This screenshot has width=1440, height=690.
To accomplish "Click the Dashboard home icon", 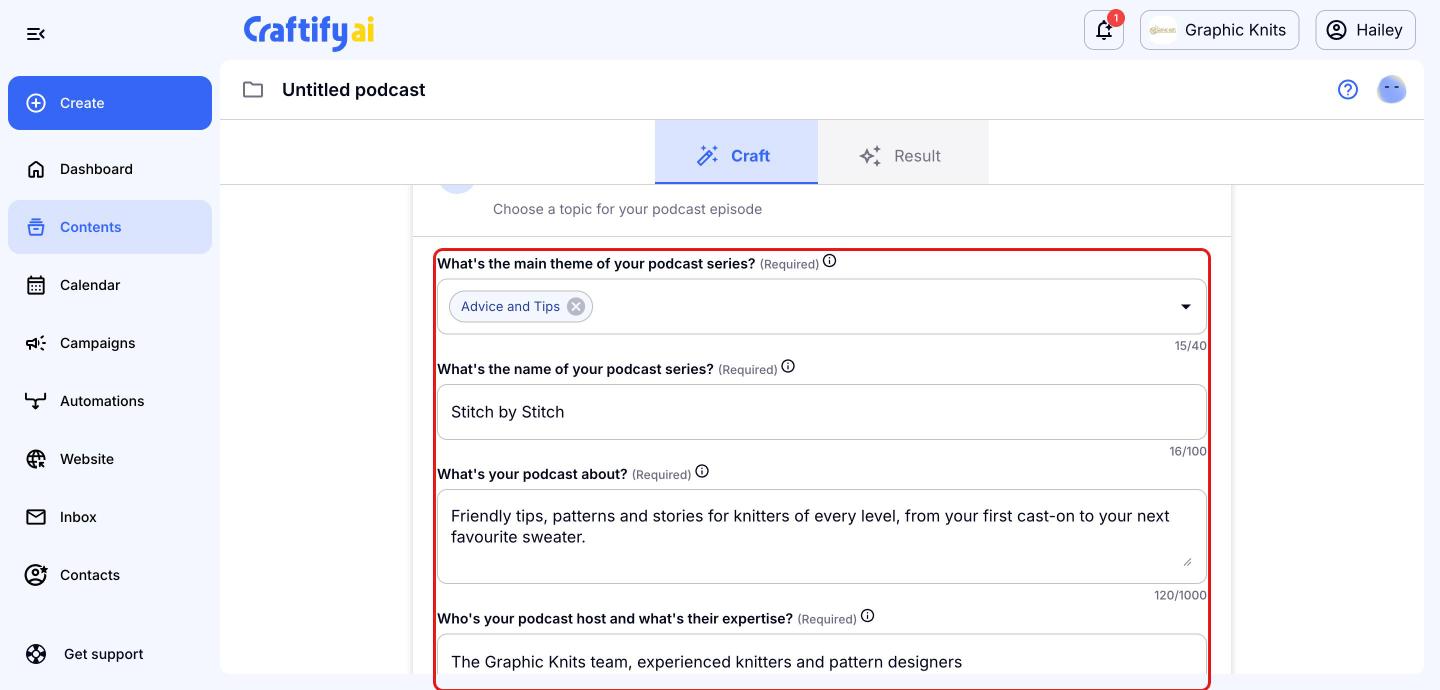I will (36, 169).
